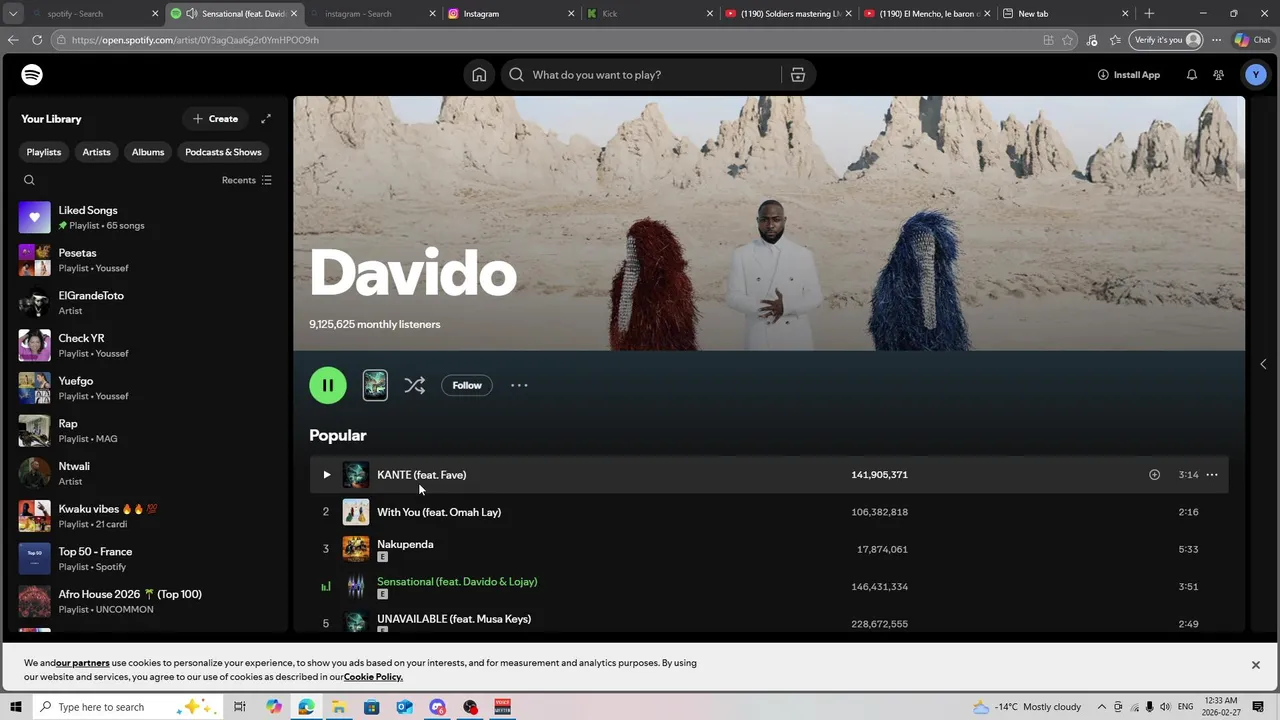Open the Browse icon in search bar
This screenshot has height=720, width=1280.
pyautogui.click(x=798, y=75)
